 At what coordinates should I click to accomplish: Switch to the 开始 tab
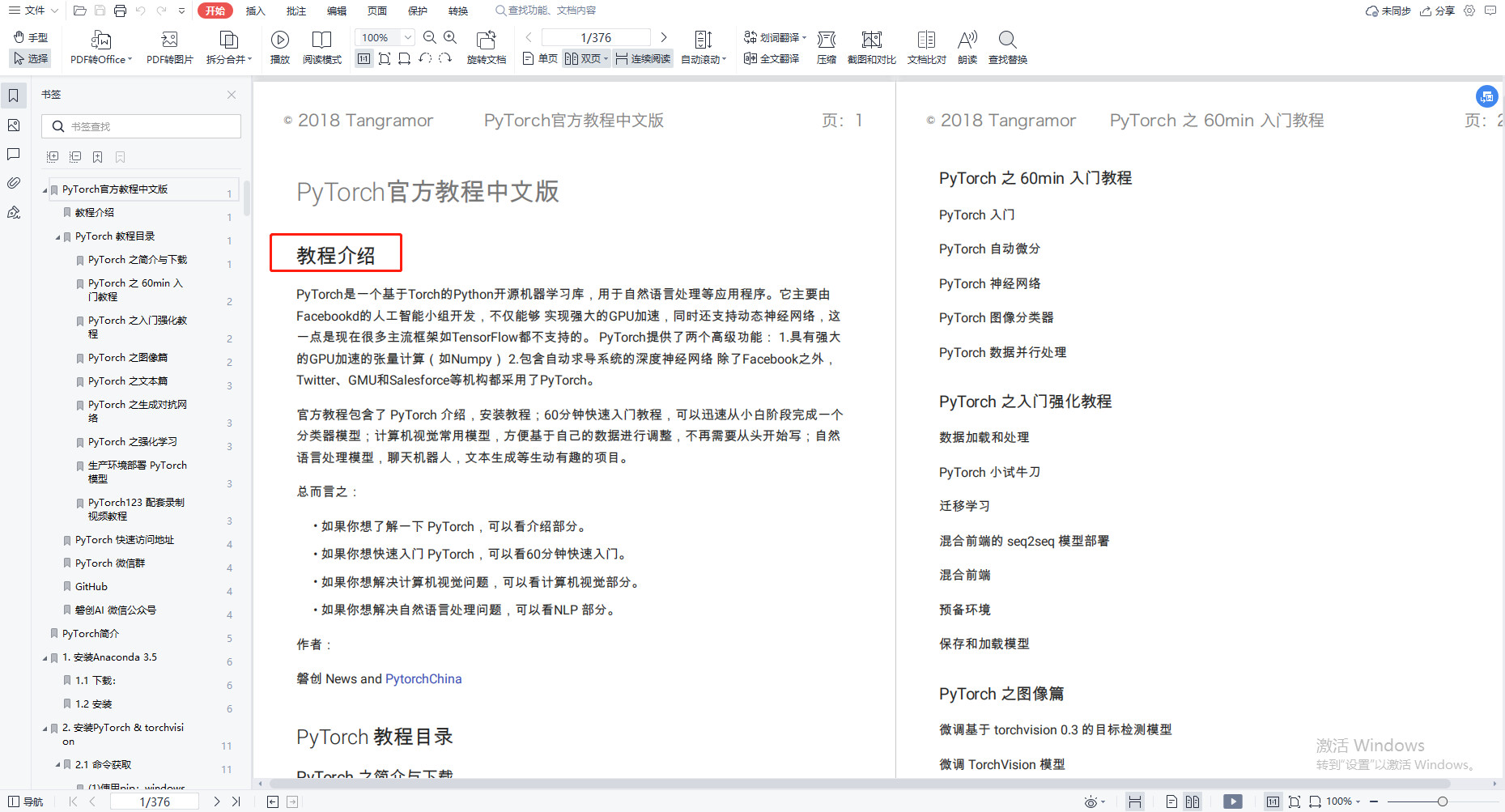pyautogui.click(x=215, y=11)
